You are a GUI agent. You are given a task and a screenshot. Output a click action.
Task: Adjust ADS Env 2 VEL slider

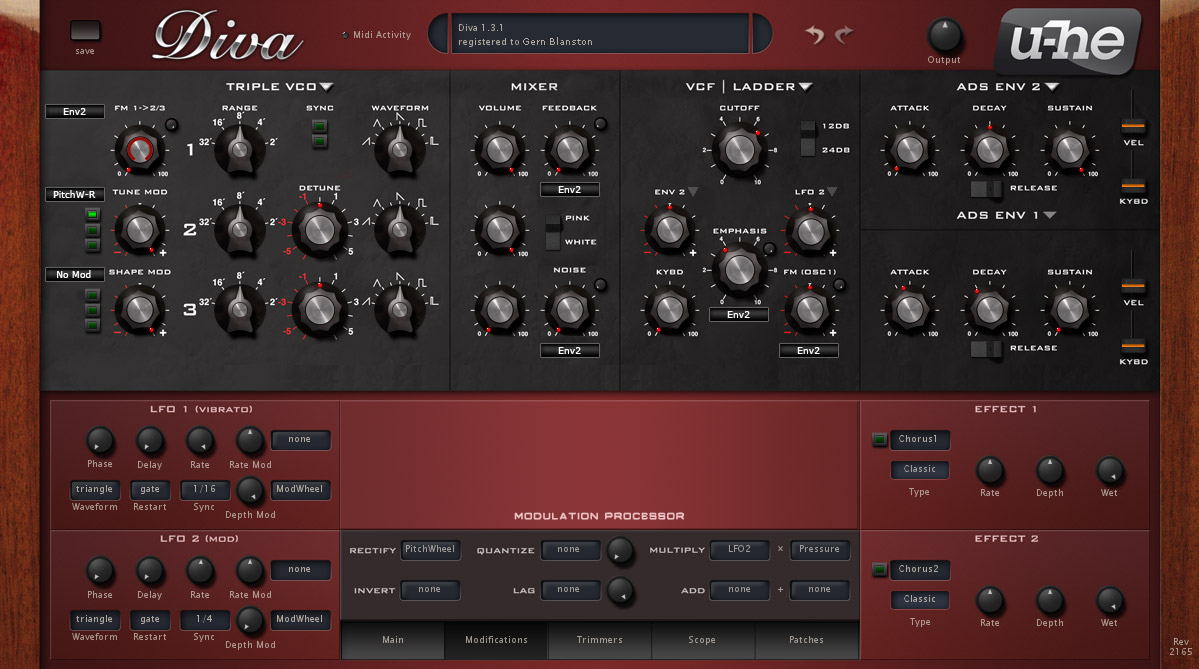[x=1133, y=125]
